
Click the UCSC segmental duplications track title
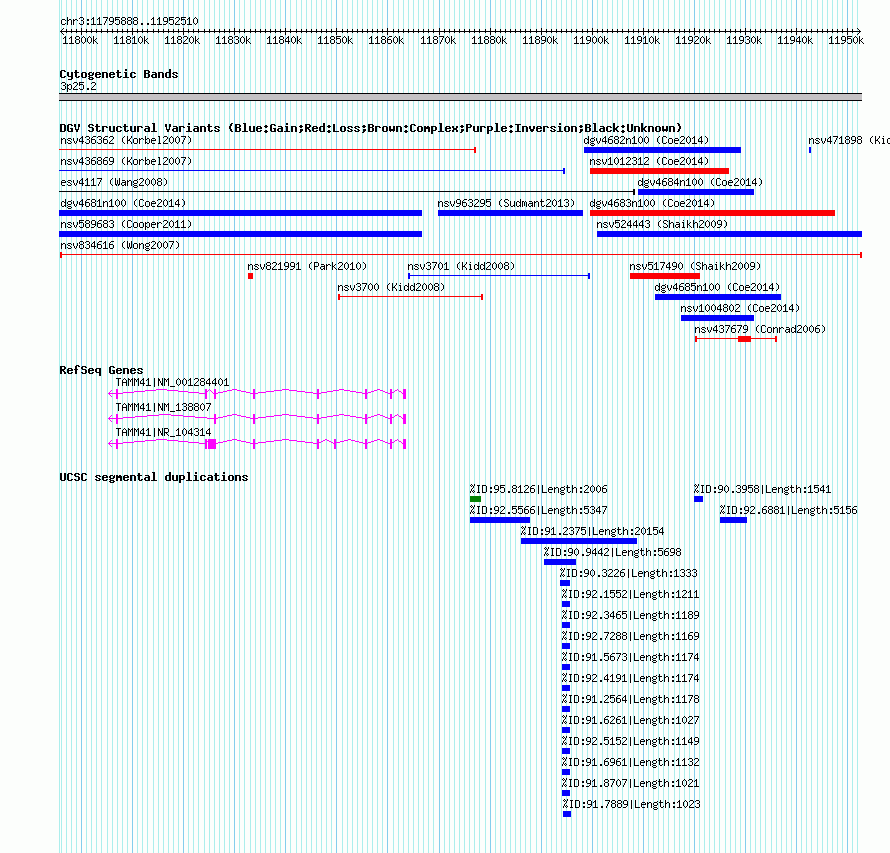(x=154, y=477)
